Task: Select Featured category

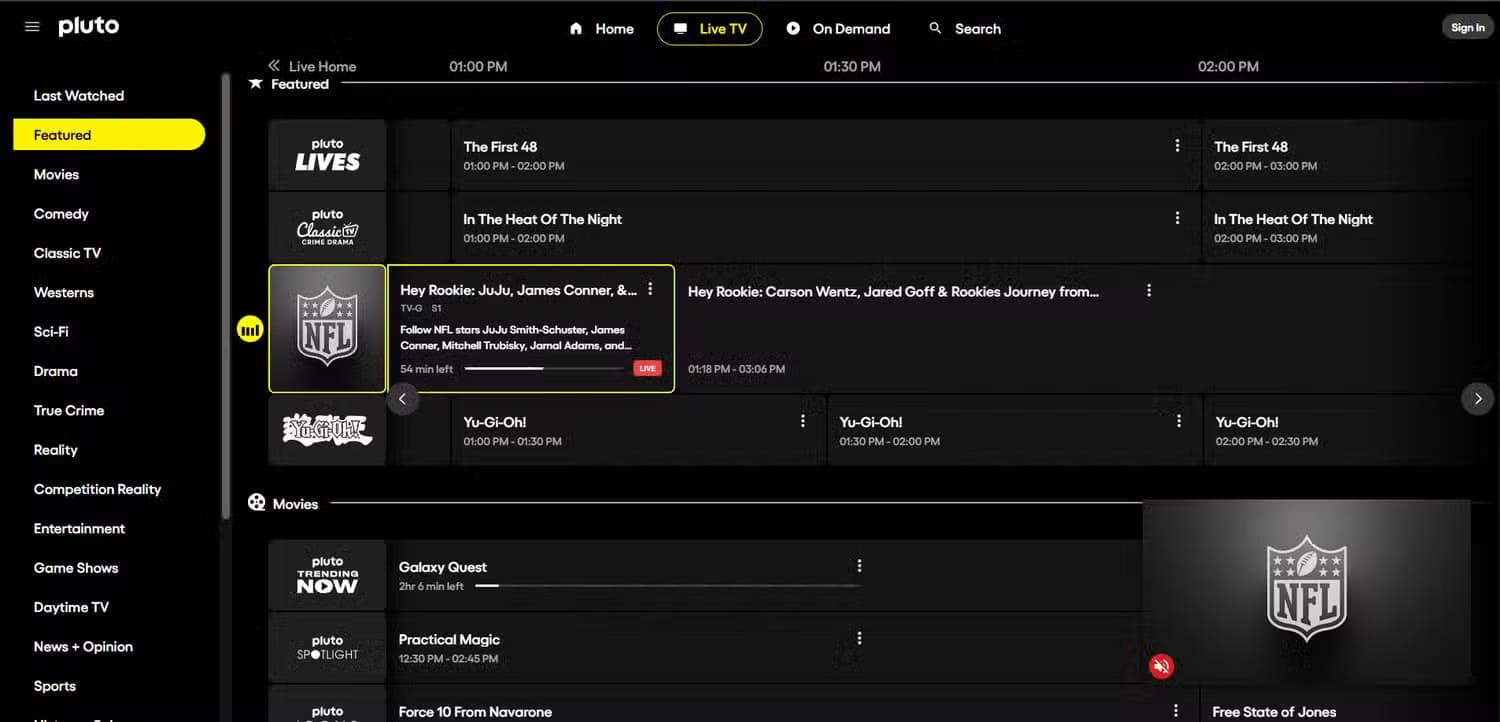Action: point(109,135)
